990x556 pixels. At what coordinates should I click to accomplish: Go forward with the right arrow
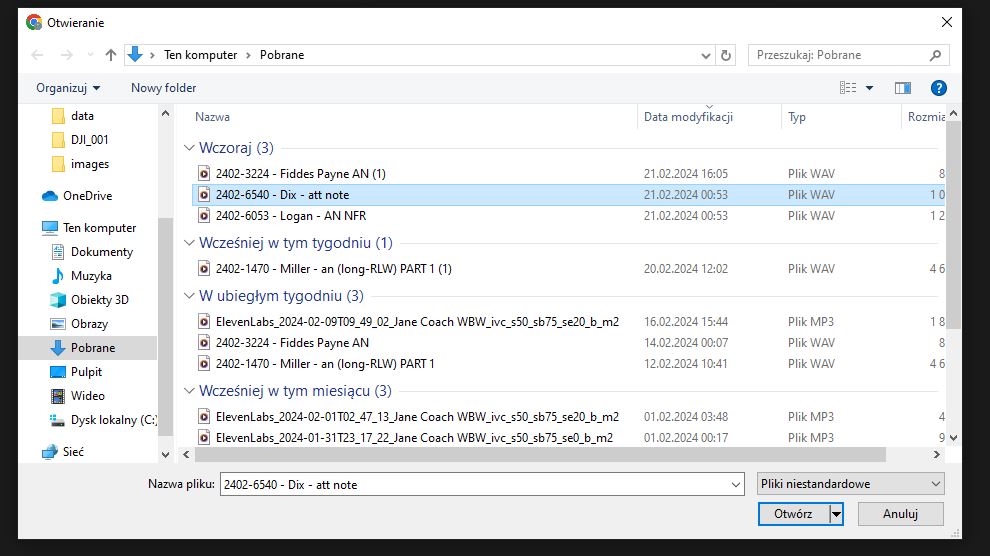[66, 55]
